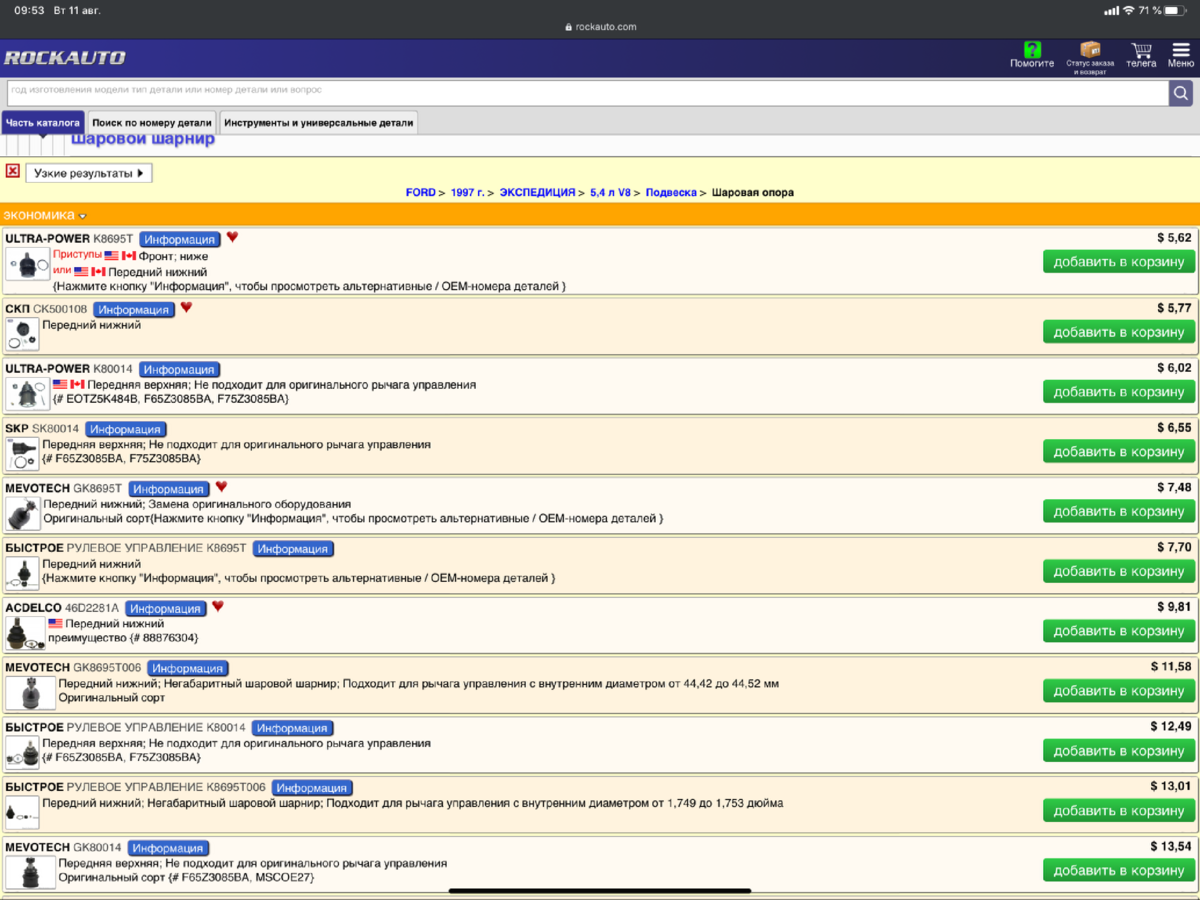Favorite CK500108 with heart icon
The height and width of the screenshot is (900, 1200).
[186, 308]
